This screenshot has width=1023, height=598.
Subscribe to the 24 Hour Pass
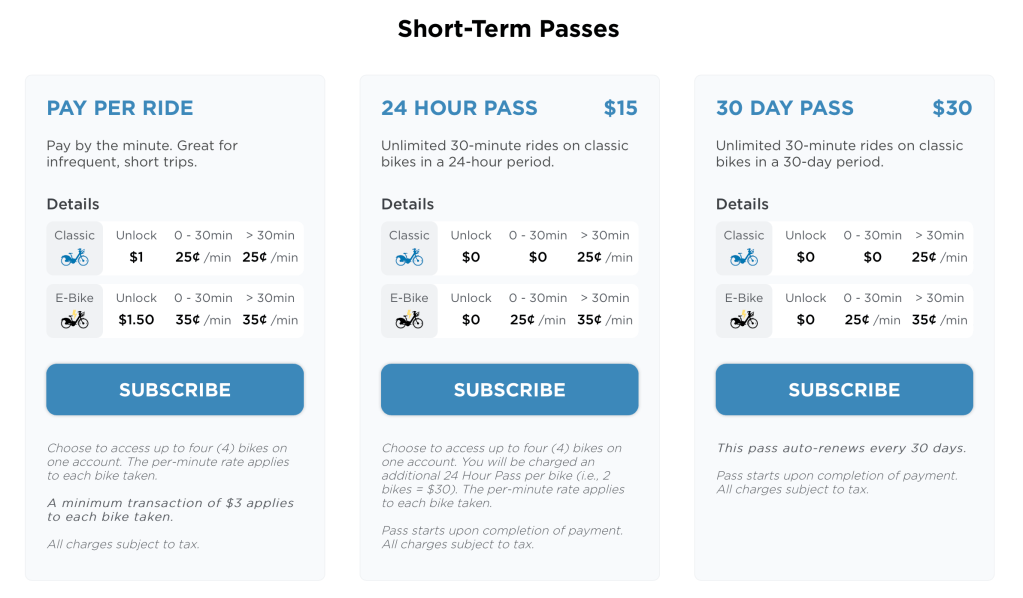509,390
